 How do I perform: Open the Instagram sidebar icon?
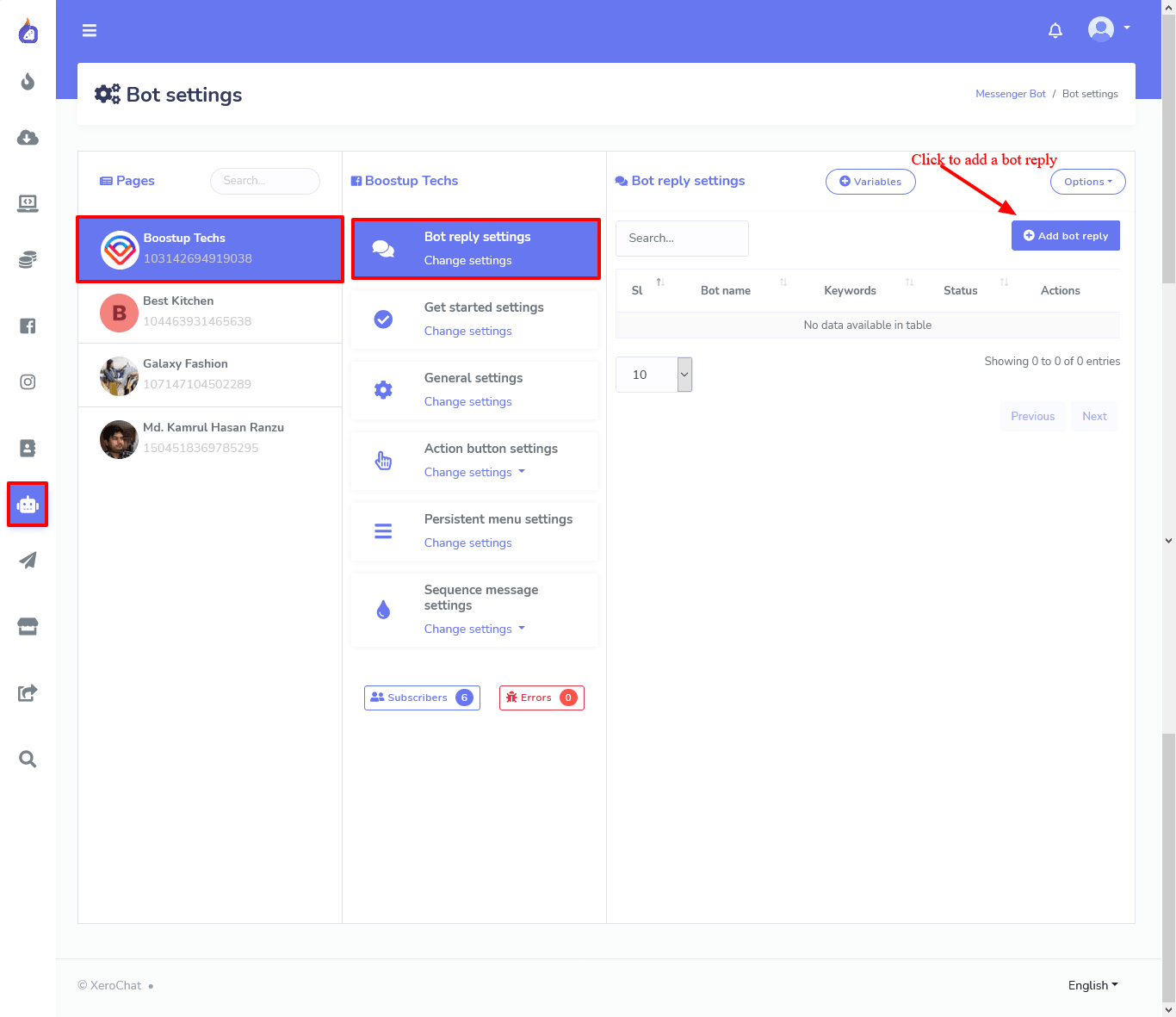click(x=28, y=381)
